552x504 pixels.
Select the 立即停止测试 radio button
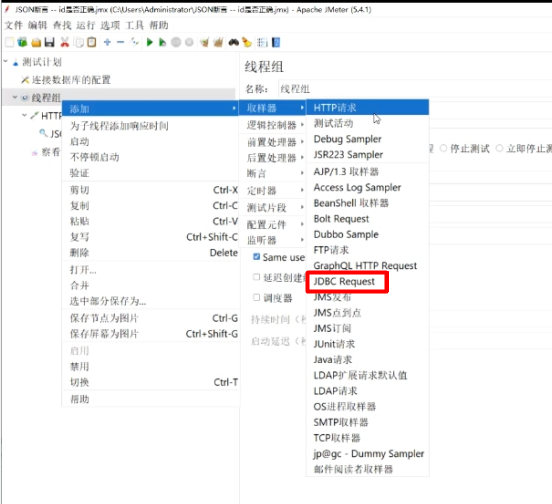coord(499,149)
